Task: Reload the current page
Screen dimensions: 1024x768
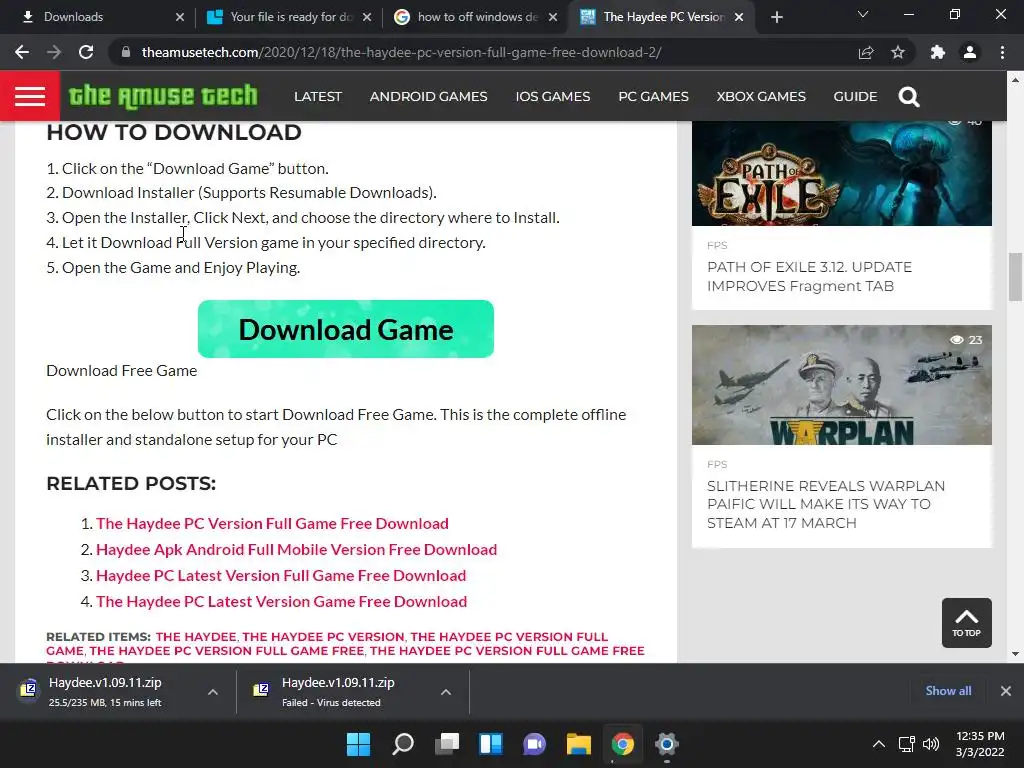Action: coord(86,52)
